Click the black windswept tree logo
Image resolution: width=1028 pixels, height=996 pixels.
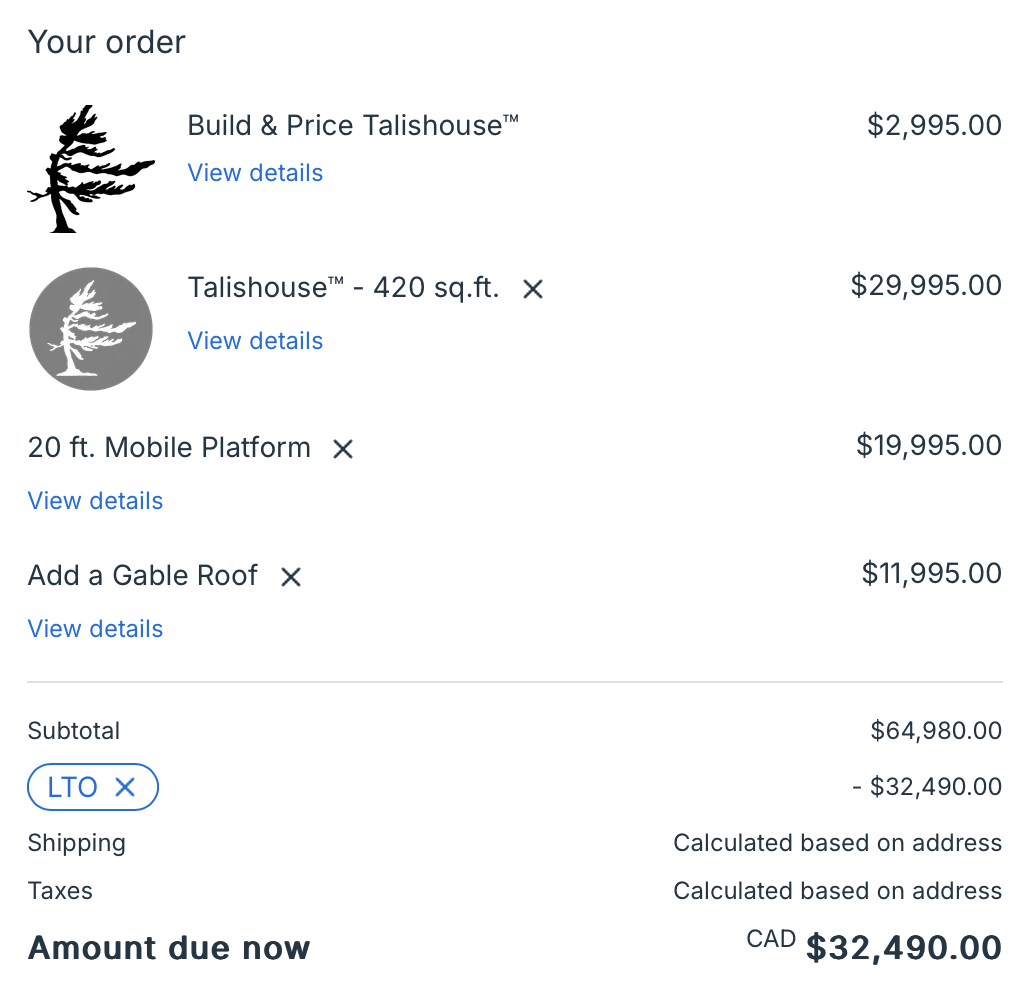tap(90, 169)
